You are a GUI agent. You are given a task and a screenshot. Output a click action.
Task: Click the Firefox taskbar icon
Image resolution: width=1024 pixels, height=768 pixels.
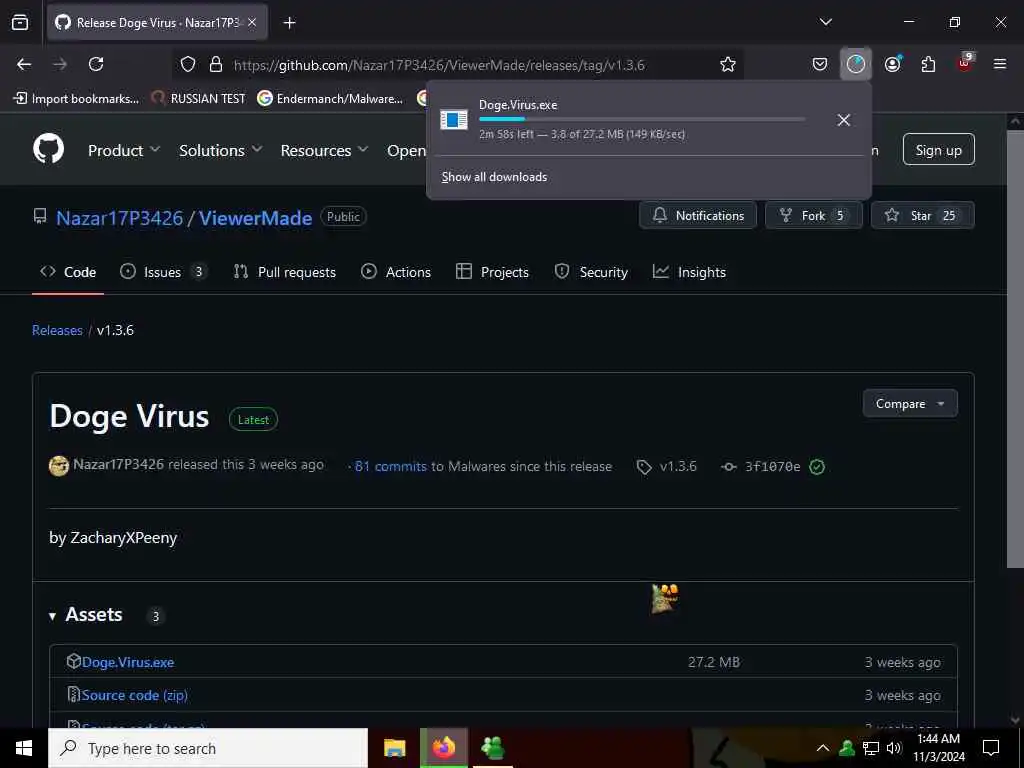[443, 748]
